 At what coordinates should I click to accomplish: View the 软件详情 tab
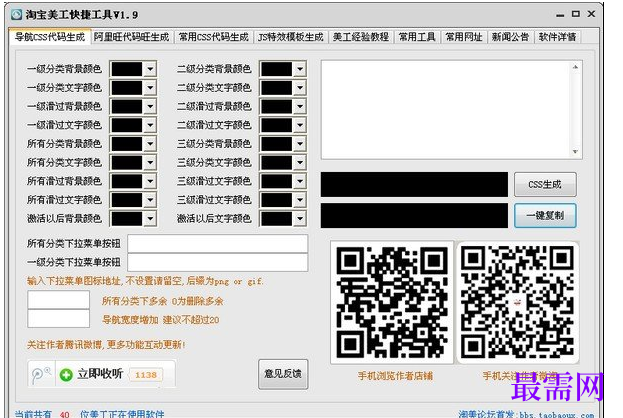(x=557, y=37)
